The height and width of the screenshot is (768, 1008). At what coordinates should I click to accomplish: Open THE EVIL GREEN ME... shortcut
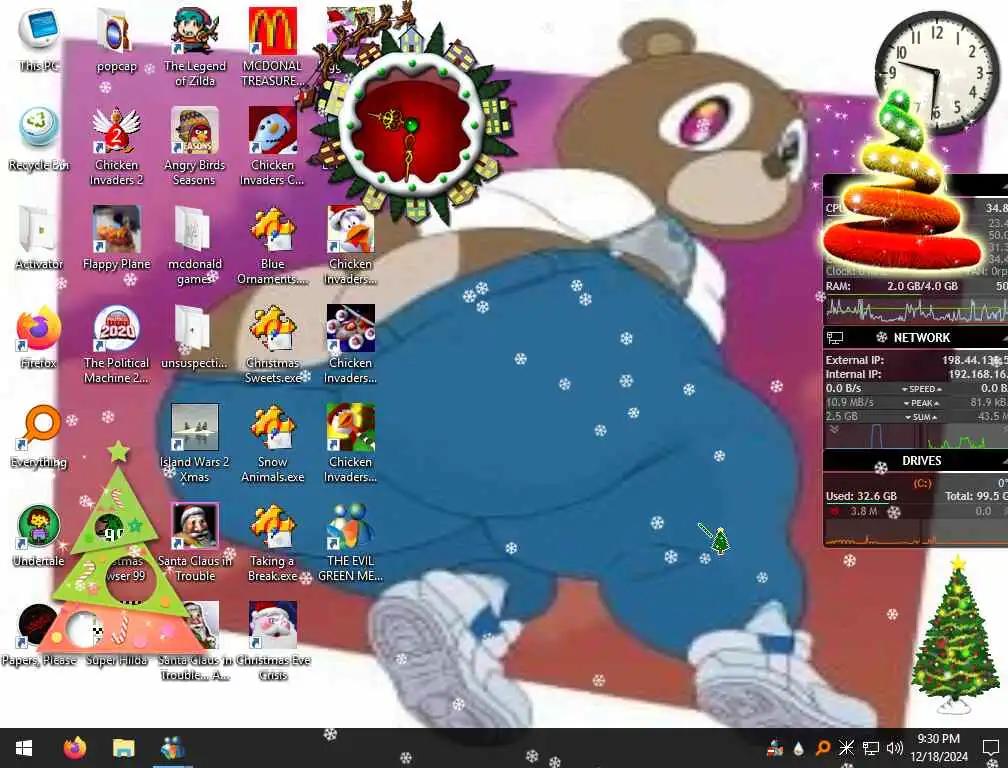pos(350,542)
